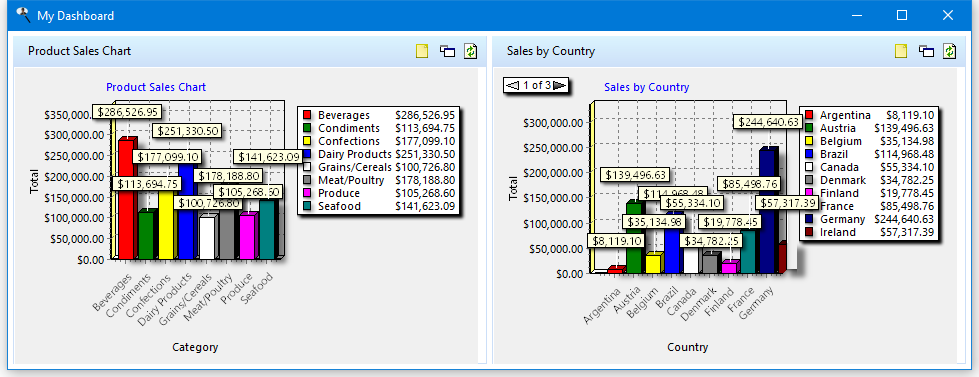Go to previous legend page arrow
This screenshot has width=979, height=377.
(x=512, y=85)
